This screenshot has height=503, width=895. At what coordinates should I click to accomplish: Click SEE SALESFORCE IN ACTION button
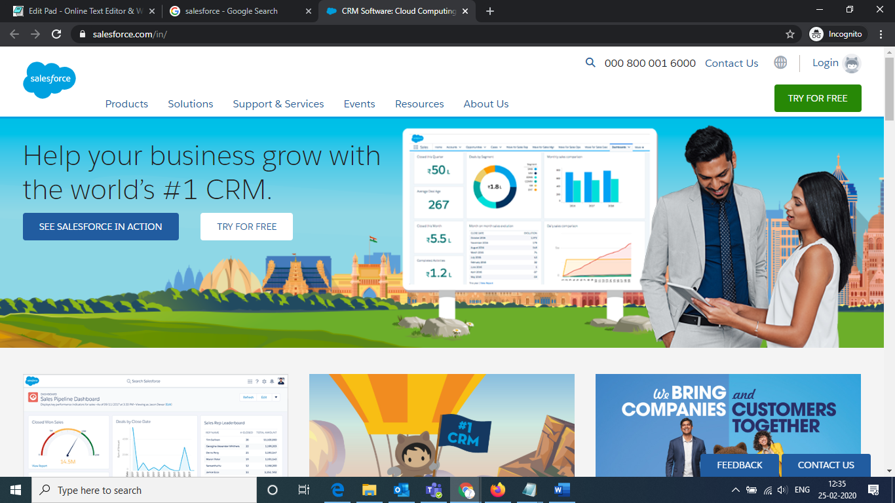[x=100, y=227]
